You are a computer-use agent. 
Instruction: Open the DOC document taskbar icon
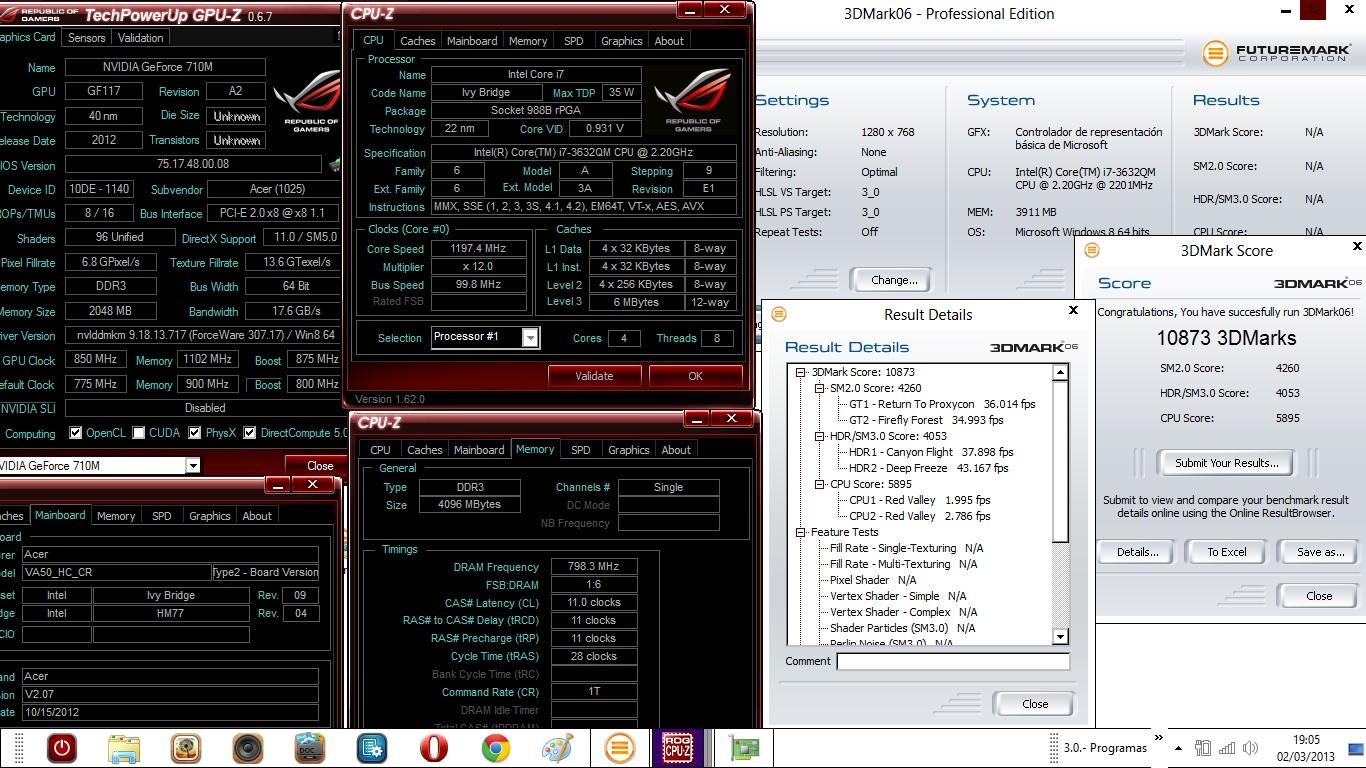tap(310, 747)
